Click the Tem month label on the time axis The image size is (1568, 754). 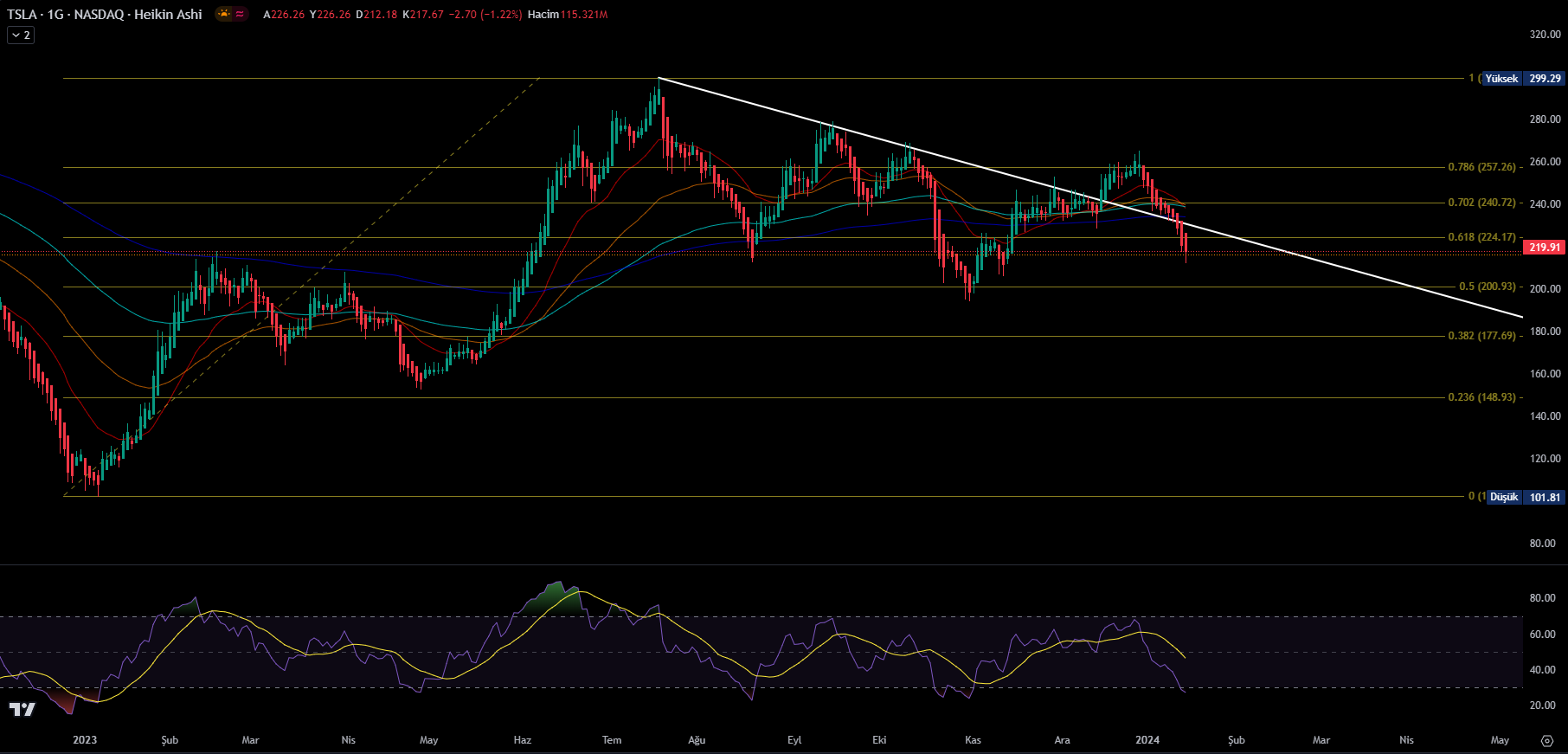(x=612, y=740)
